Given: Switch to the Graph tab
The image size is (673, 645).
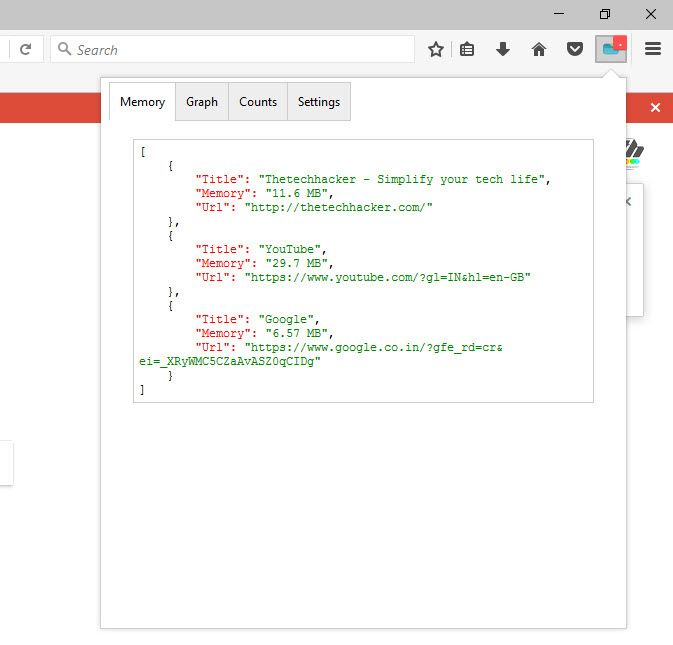Looking at the screenshot, I should pos(202,102).
